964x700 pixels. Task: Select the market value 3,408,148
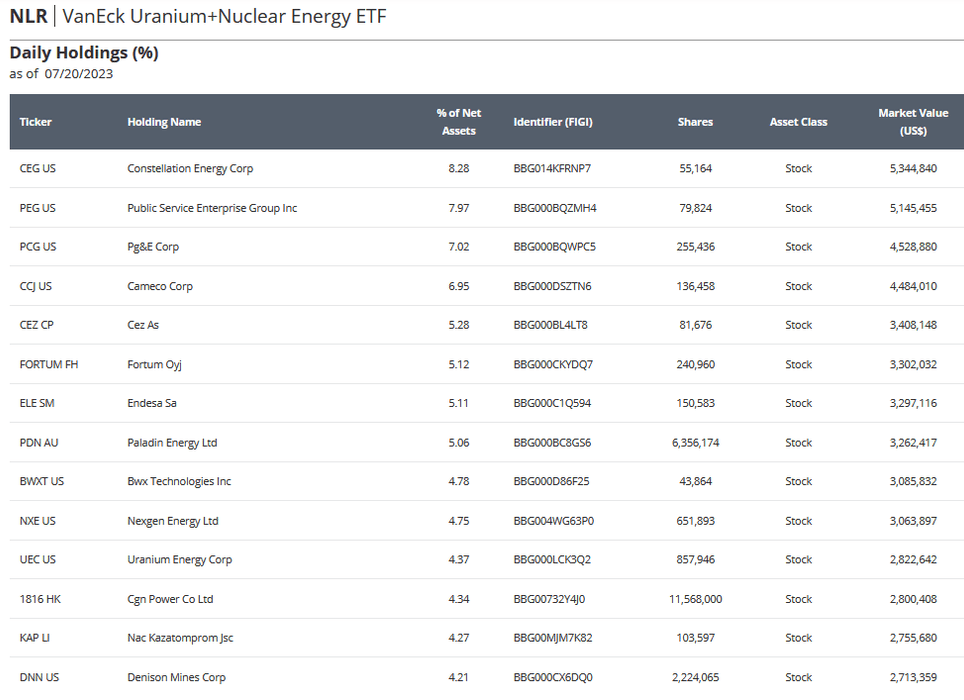[x=913, y=324]
